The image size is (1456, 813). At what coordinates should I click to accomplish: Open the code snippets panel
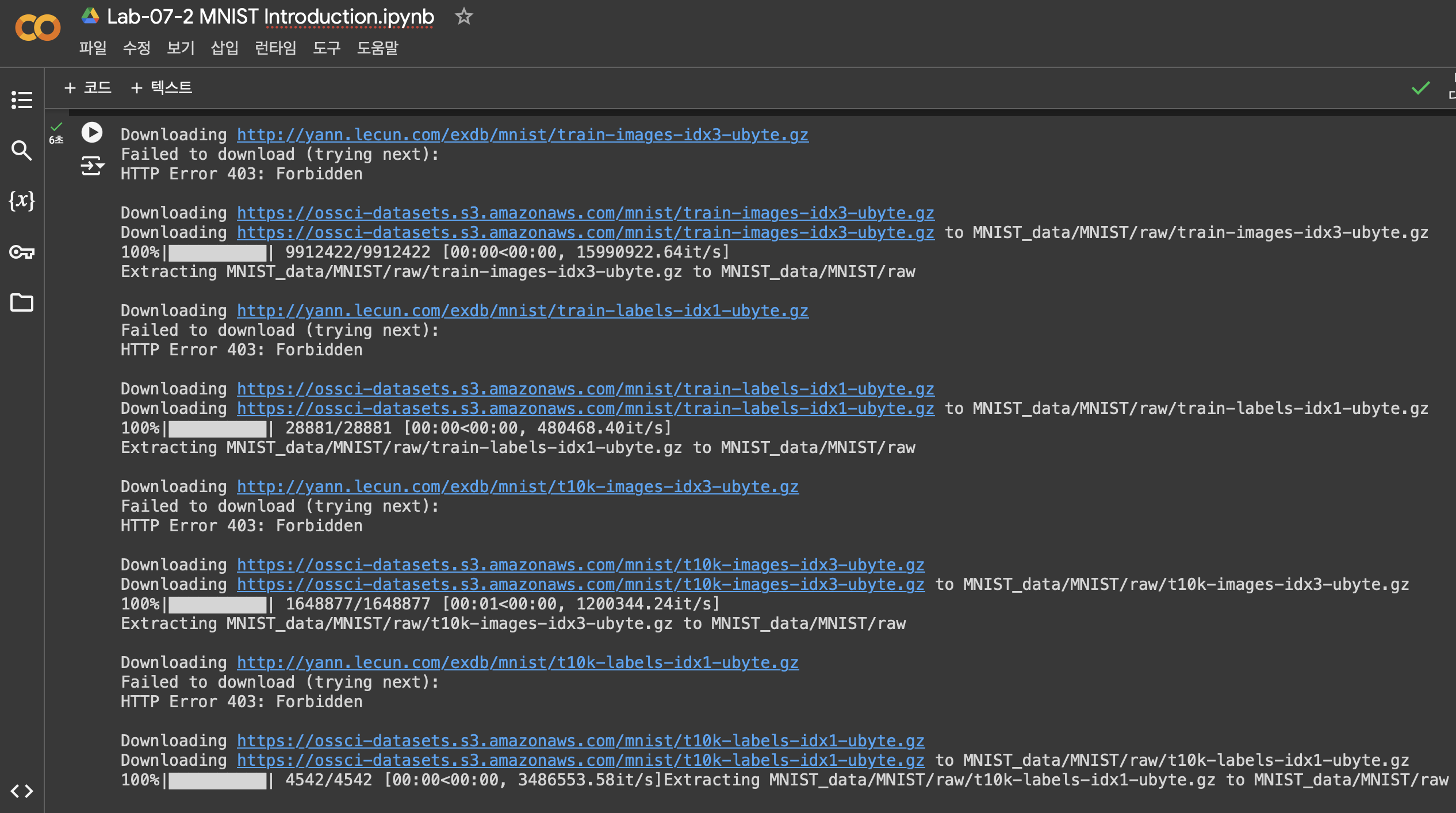coord(21,791)
